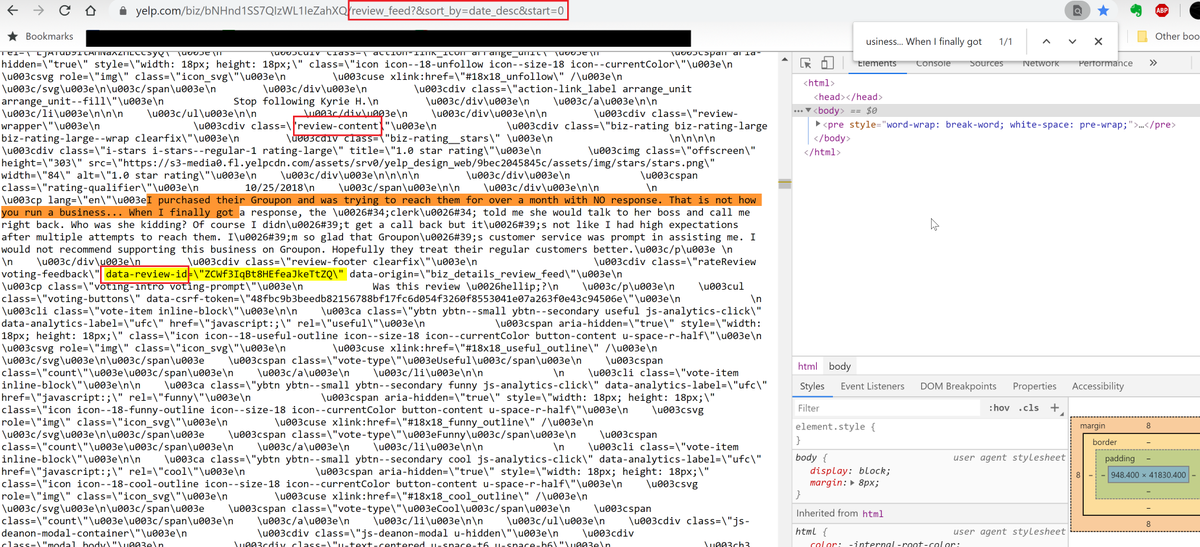Click the review-content class text

click(x=338, y=127)
